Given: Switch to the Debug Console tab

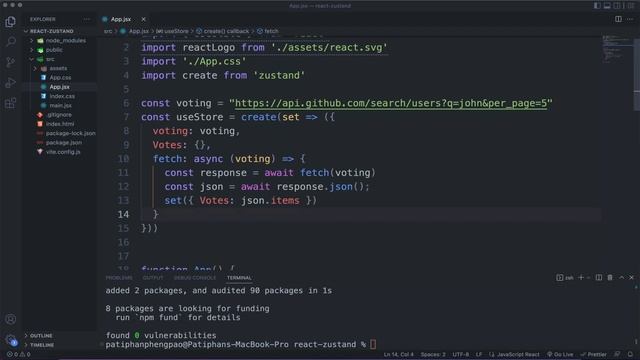Looking at the screenshot, I should tap(195, 278).
